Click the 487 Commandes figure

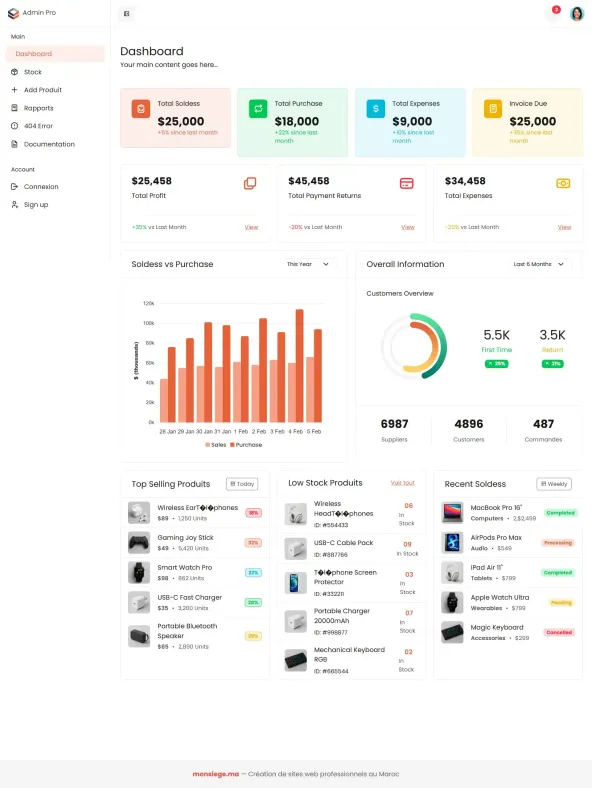click(x=543, y=424)
